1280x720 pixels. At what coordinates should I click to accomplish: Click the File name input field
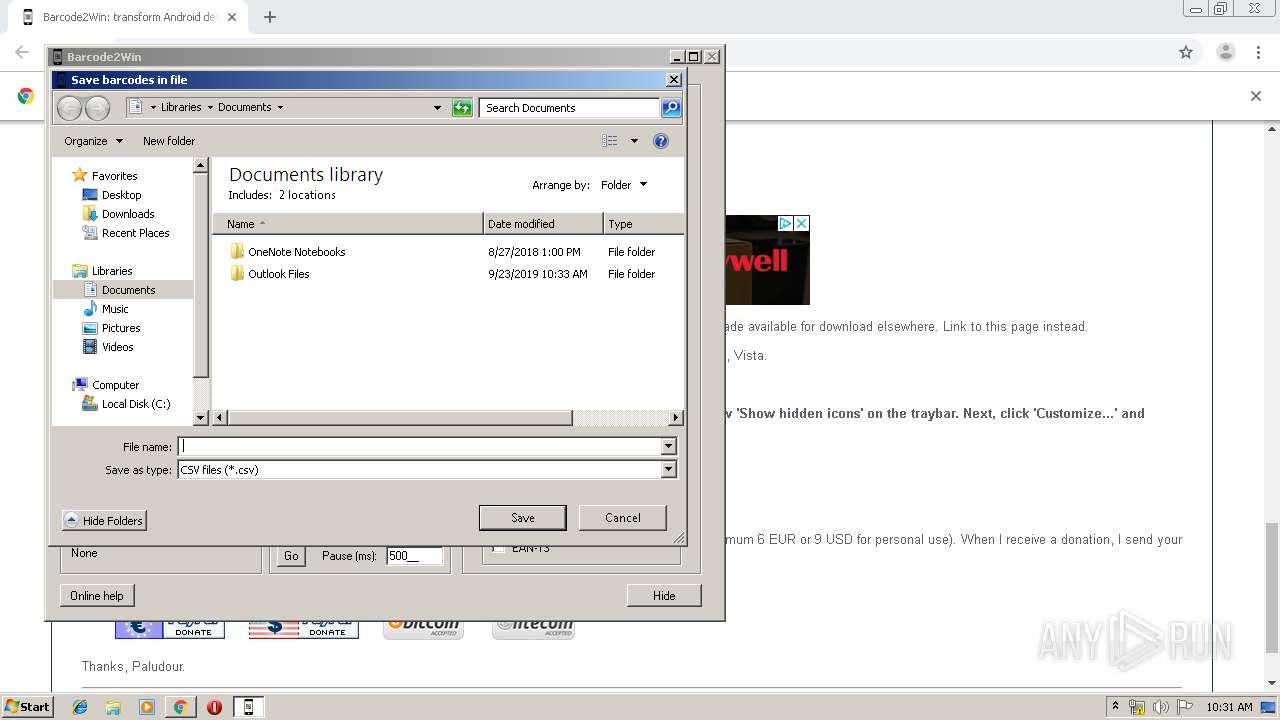click(x=419, y=447)
